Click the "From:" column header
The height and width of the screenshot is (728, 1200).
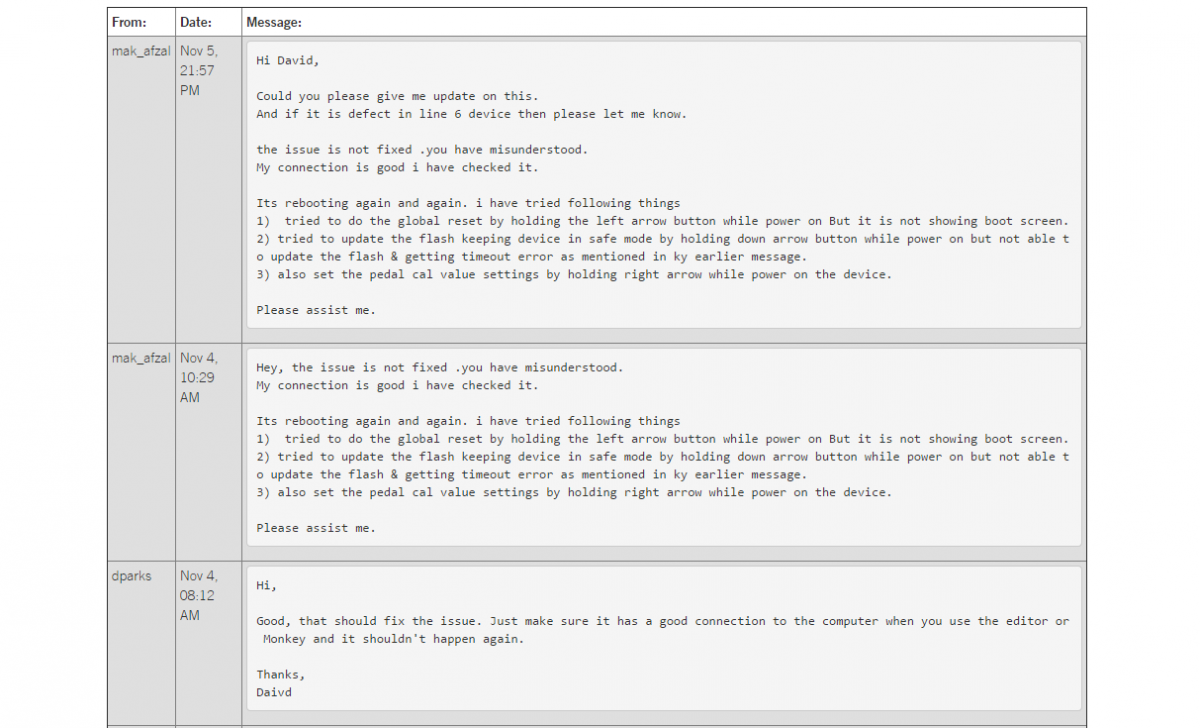point(129,22)
